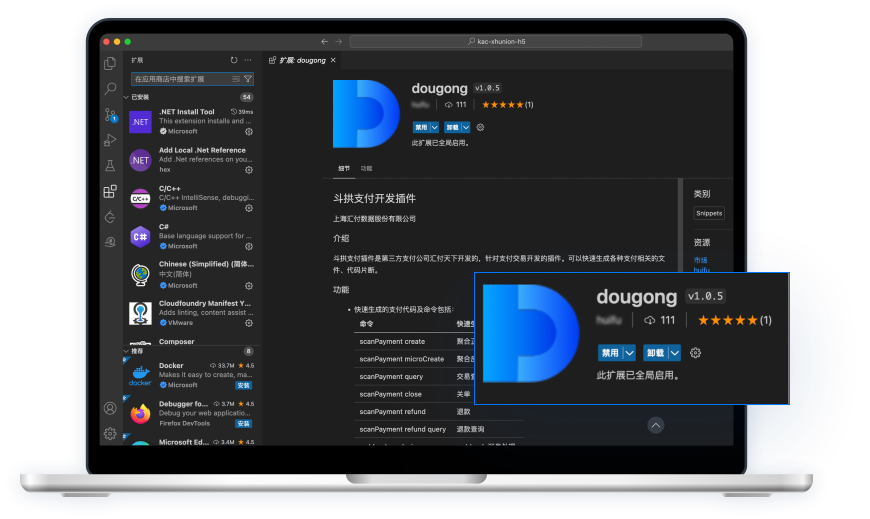Viewport: 870px width, 519px height.
Task: Click the 54 installed count badge
Action: pos(246,97)
